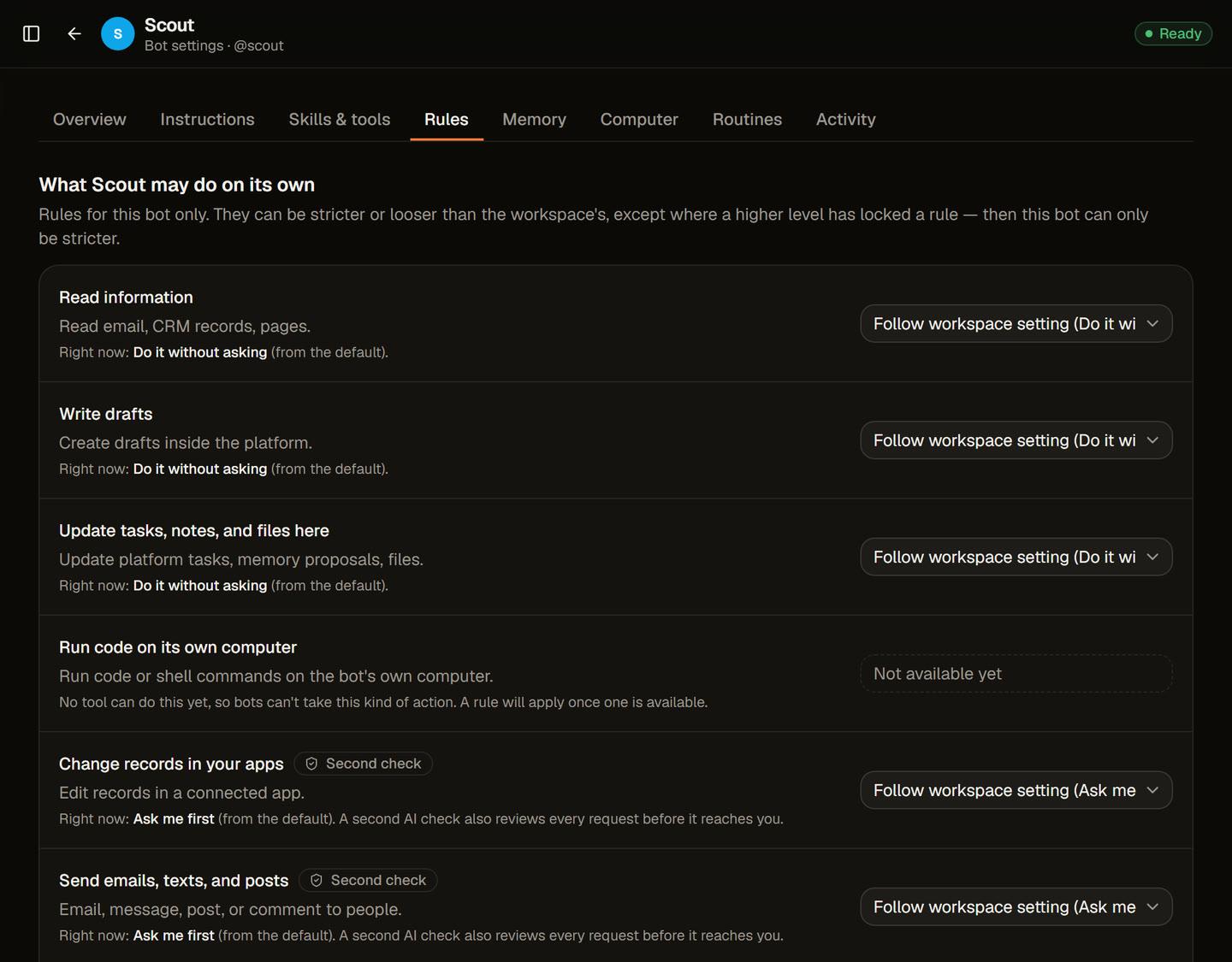Viewport: 1232px width, 962px height.
Task: View the Activity tab
Action: pyautogui.click(x=846, y=119)
